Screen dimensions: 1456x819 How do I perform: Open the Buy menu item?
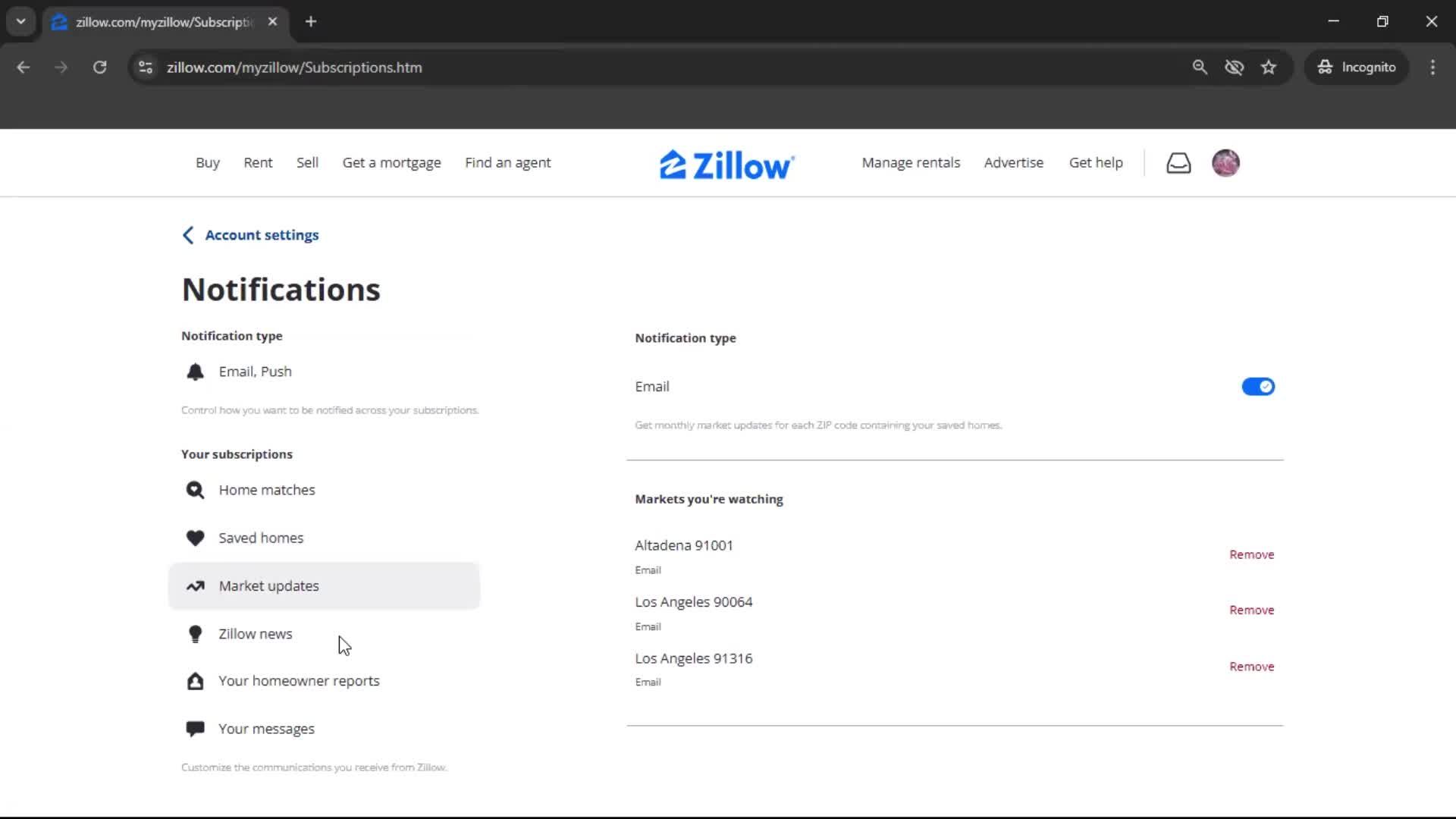(x=207, y=163)
